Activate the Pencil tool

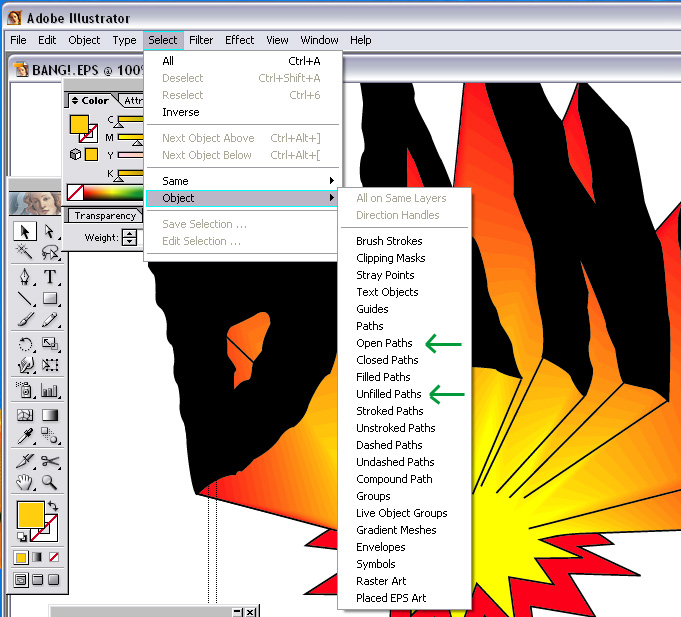click(50, 320)
